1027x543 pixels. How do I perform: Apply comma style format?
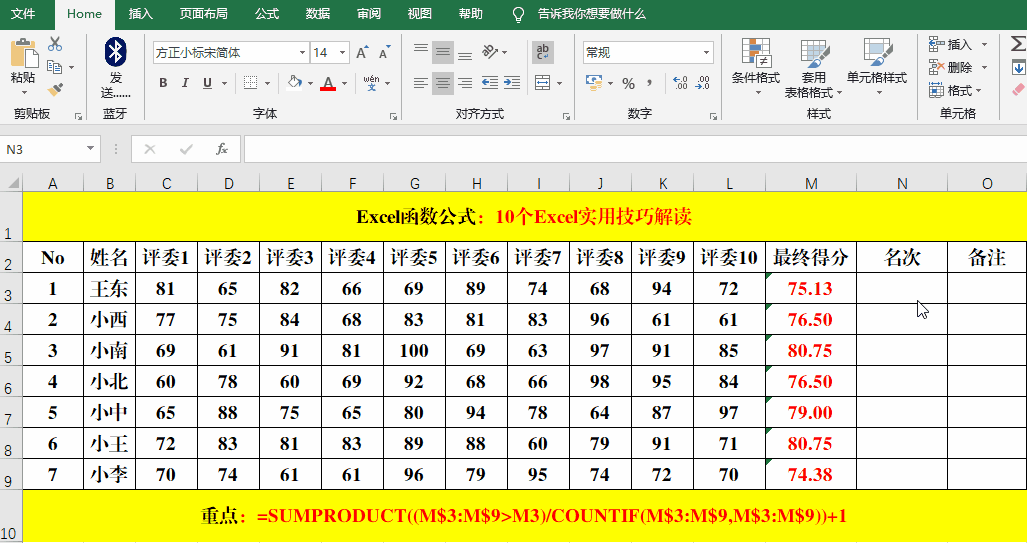[649, 83]
